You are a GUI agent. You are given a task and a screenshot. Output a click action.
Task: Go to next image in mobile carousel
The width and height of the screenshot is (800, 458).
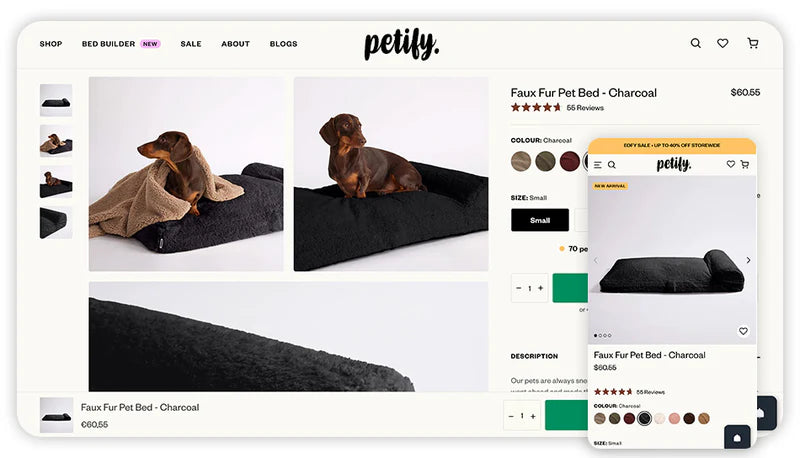point(748,260)
